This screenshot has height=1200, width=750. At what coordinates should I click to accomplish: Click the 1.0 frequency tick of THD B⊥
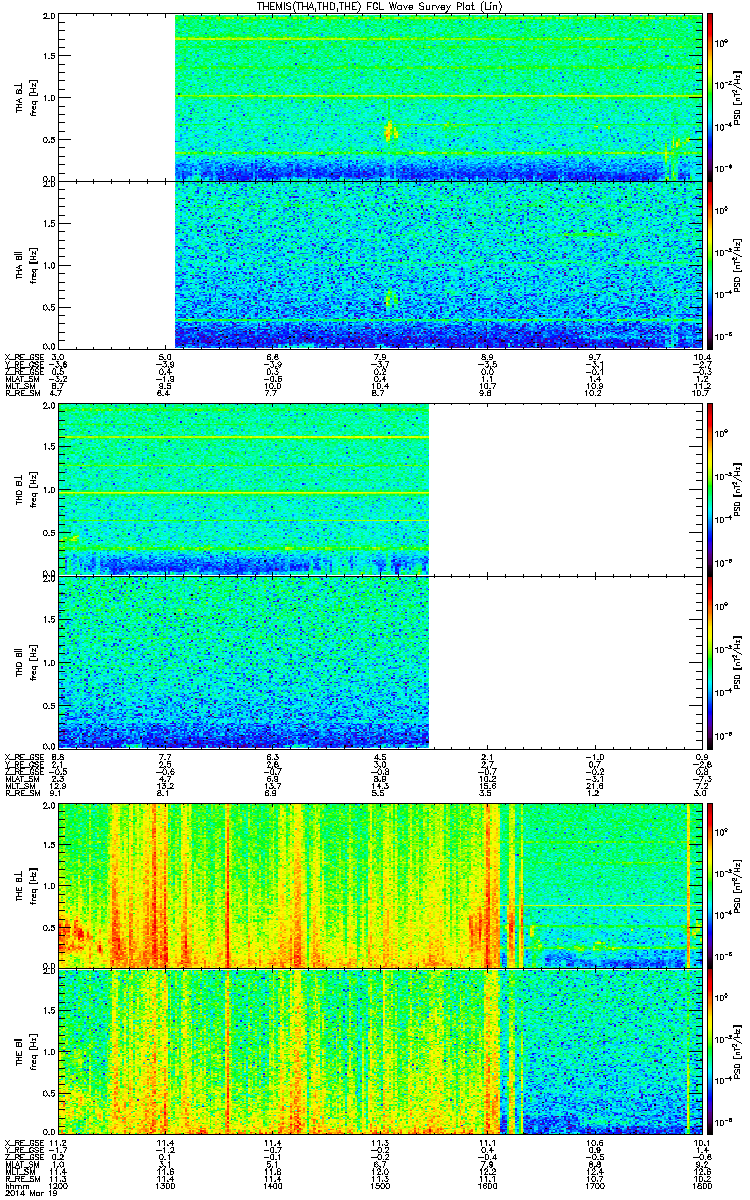49,490
